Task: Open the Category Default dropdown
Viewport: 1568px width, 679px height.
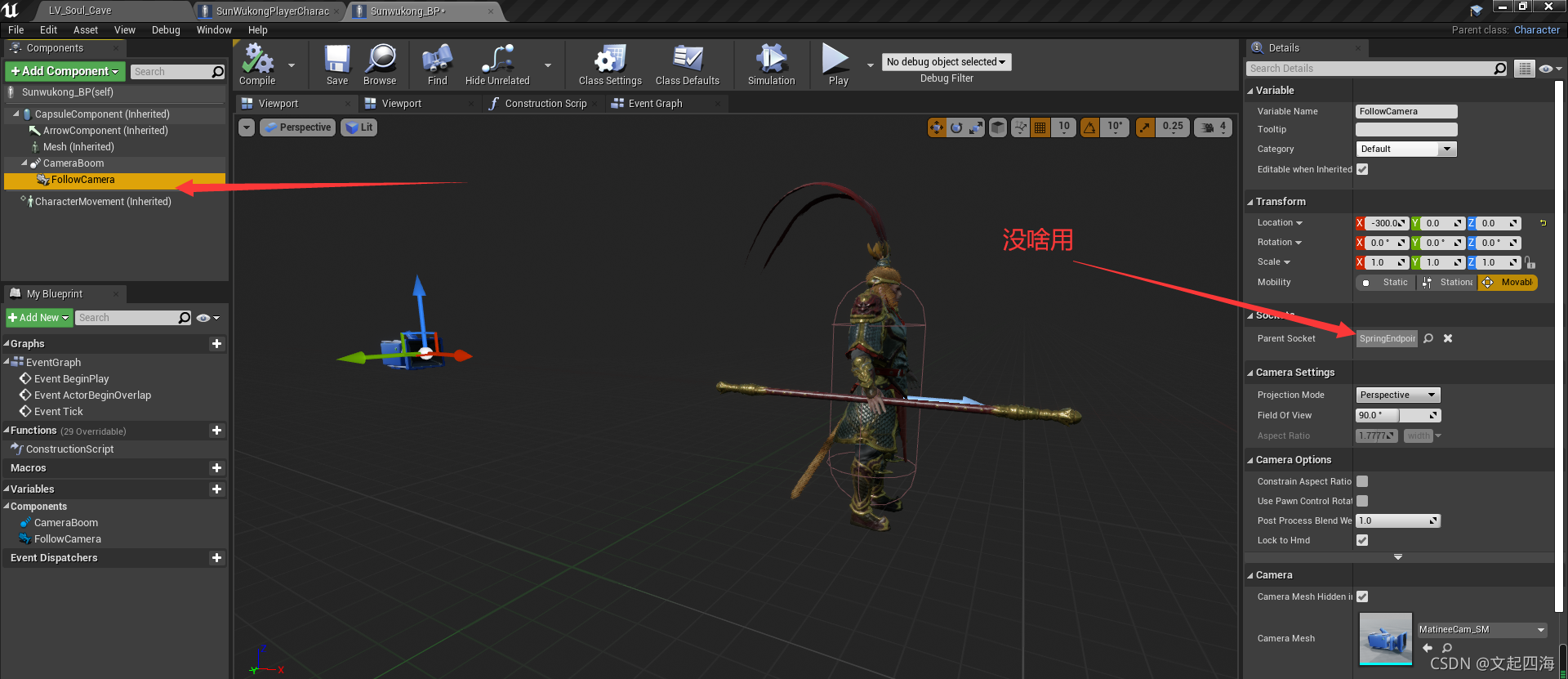Action: 1406,150
